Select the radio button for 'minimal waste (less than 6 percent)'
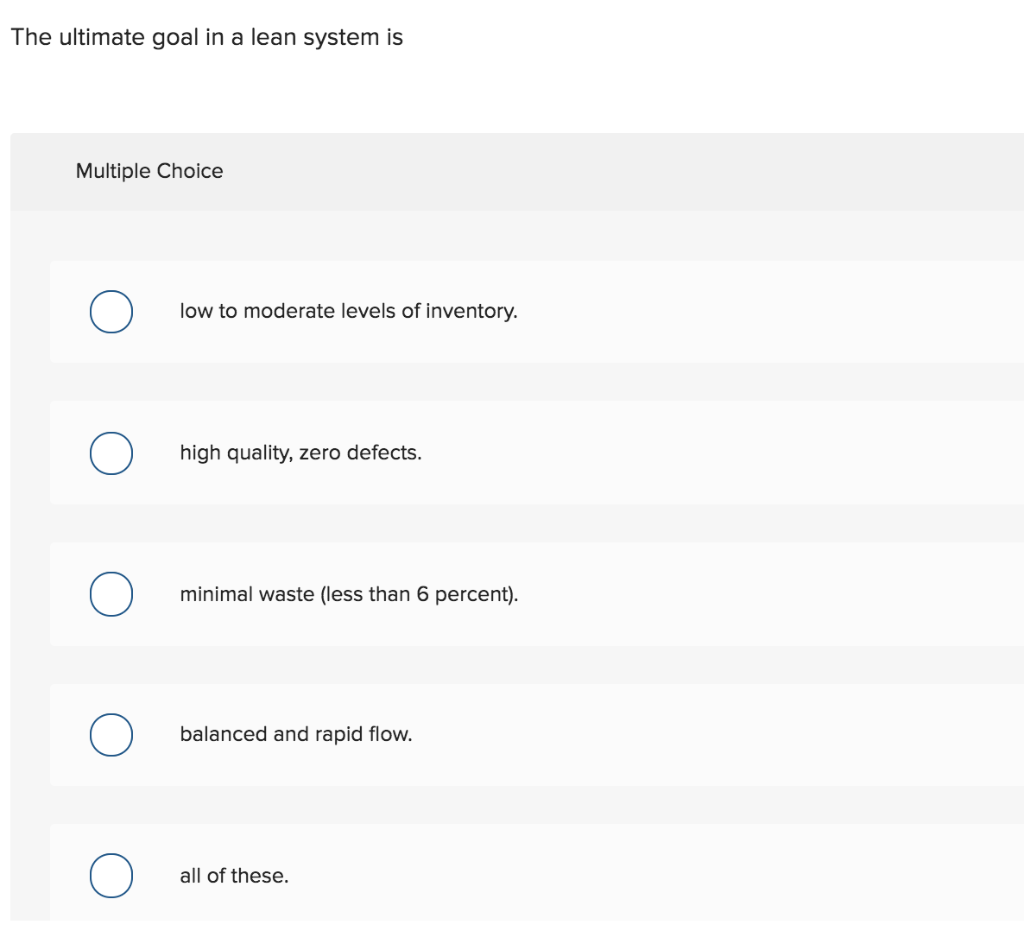1024x931 pixels. (111, 594)
